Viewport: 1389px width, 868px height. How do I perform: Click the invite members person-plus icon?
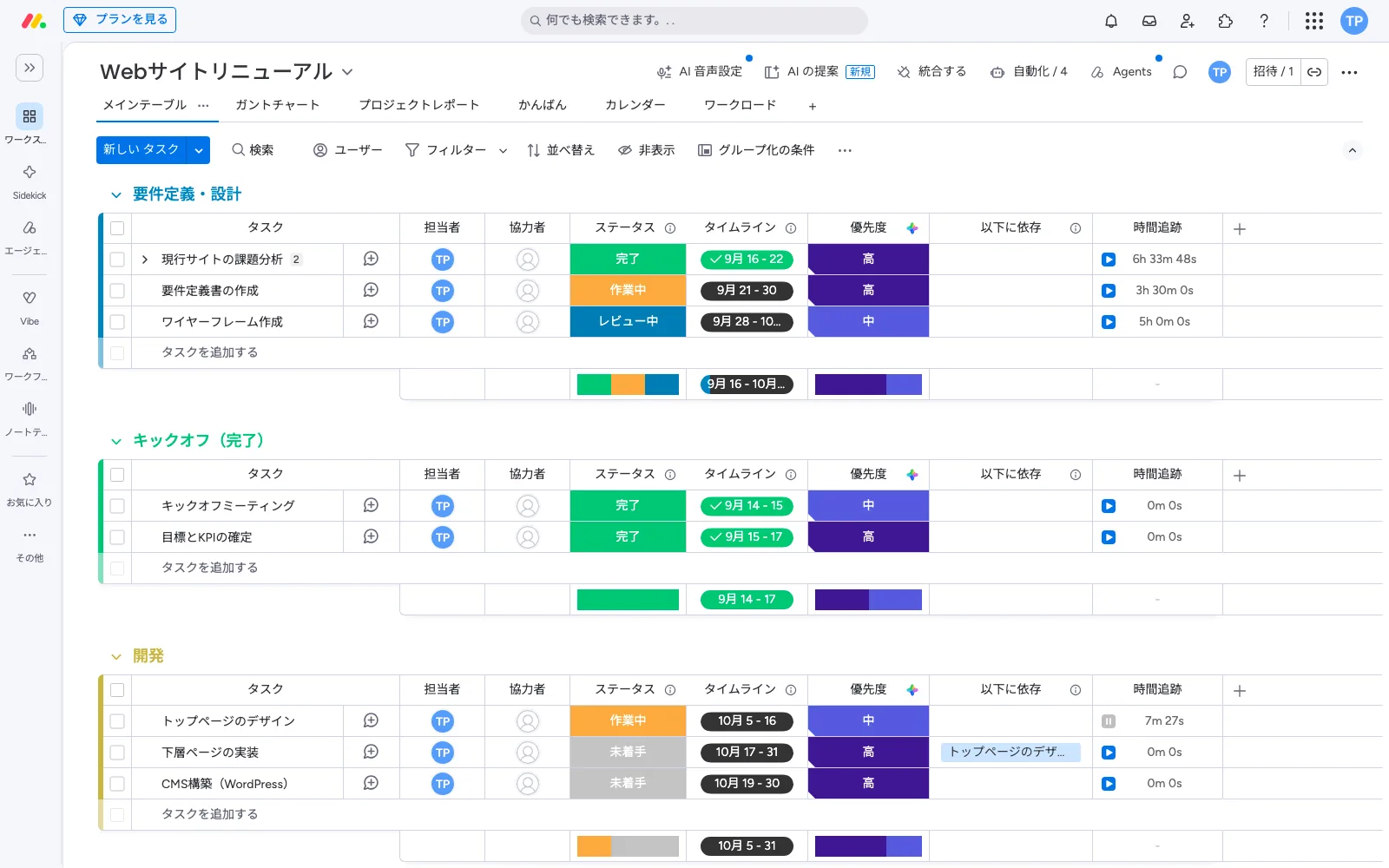pyautogui.click(x=1187, y=21)
